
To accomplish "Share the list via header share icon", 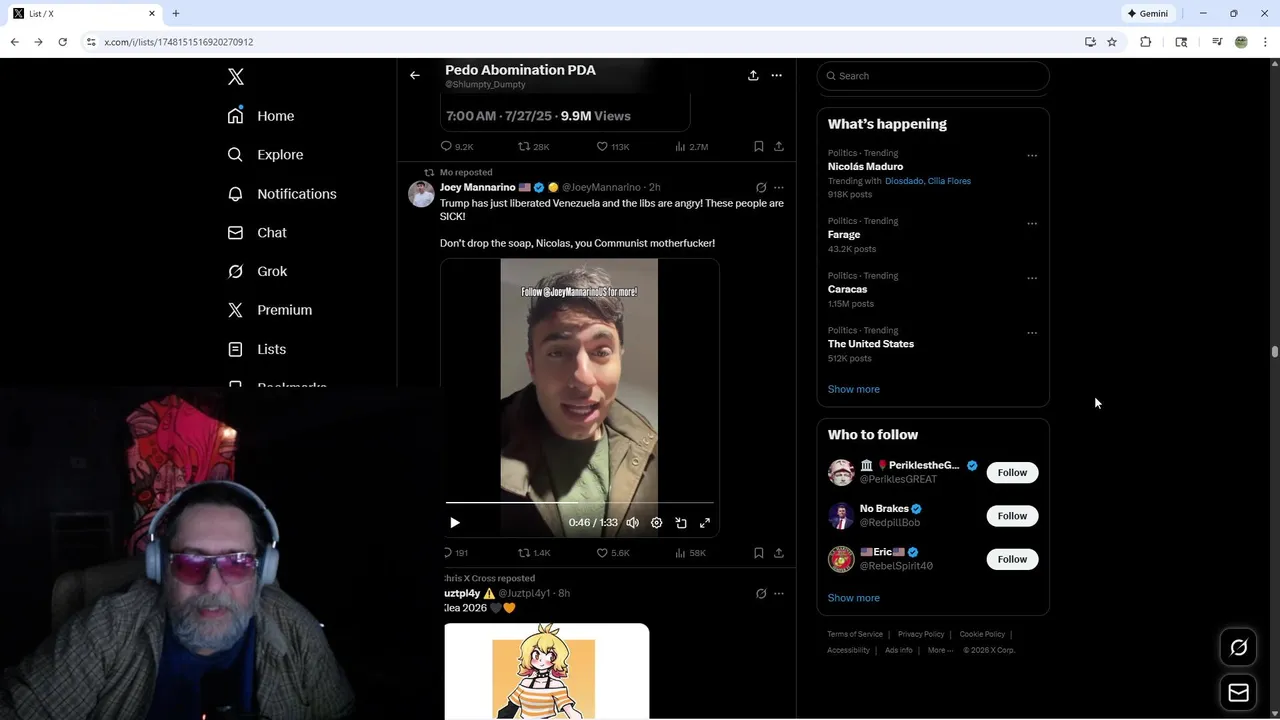I will 753,75.
